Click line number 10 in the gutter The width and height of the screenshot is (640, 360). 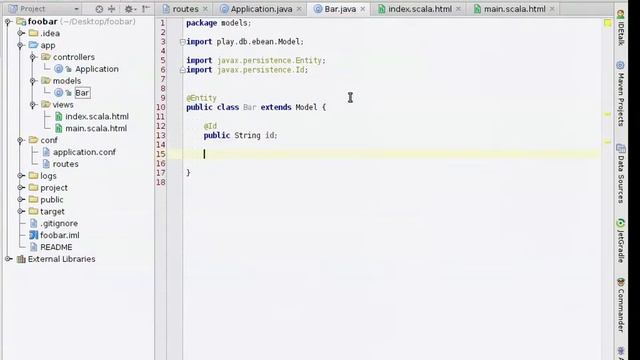[161, 107]
